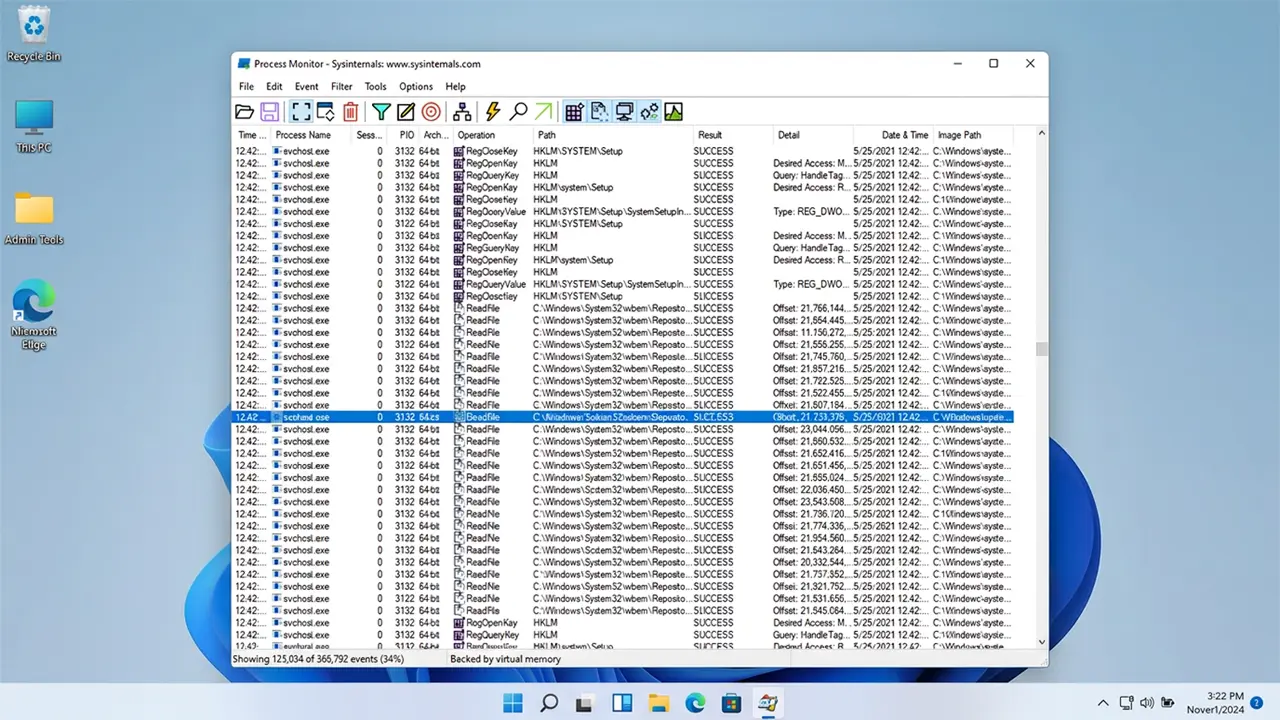Click the PID column header
This screenshot has height=720, width=1280.
[x=403, y=135]
